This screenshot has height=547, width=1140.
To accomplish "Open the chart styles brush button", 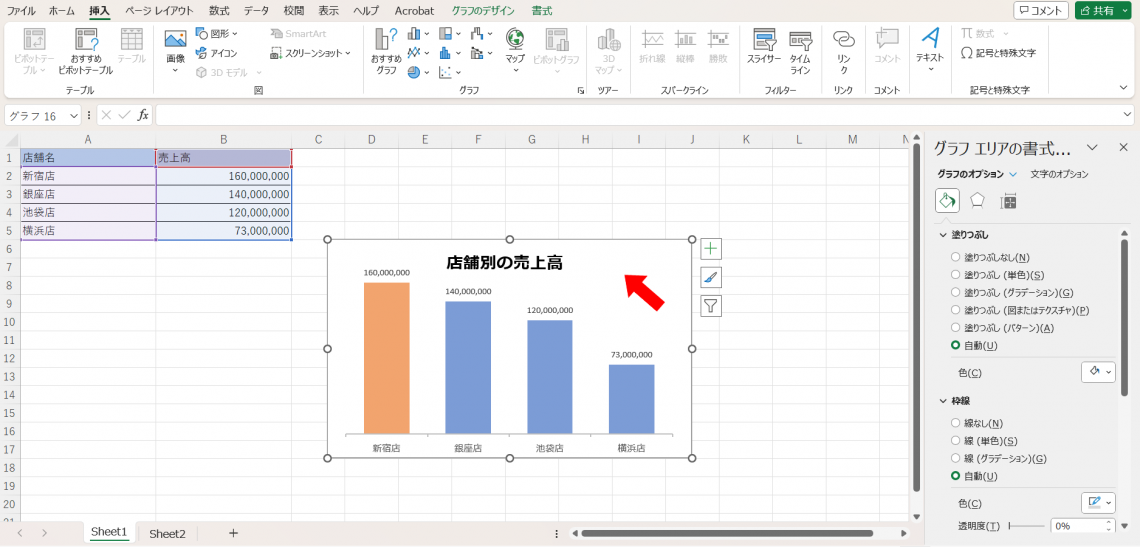I will pyautogui.click(x=710, y=278).
